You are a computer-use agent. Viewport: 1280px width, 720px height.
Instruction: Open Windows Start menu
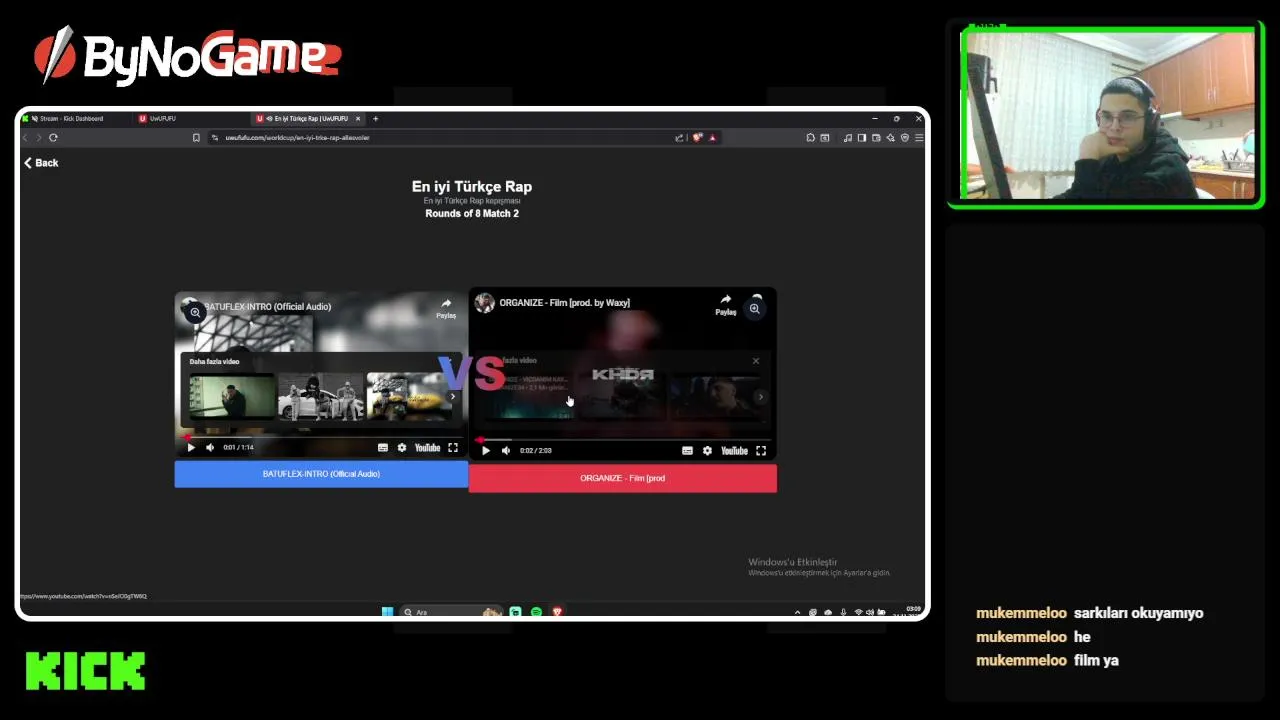tap(387, 612)
